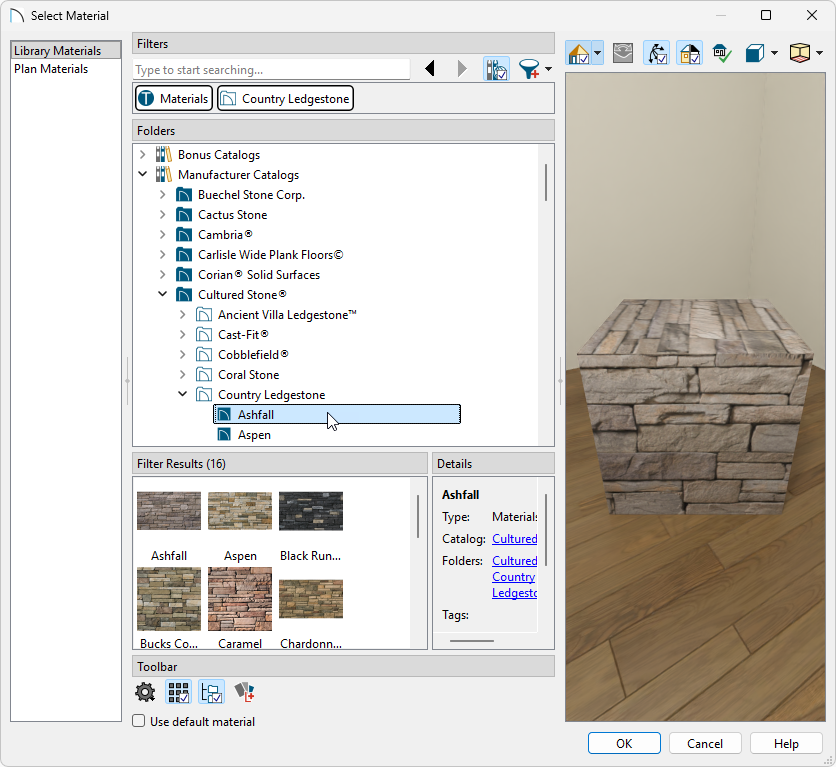836x767 pixels.
Task: Switch to the Library Materials tab
Action: [x=65, y=49]
